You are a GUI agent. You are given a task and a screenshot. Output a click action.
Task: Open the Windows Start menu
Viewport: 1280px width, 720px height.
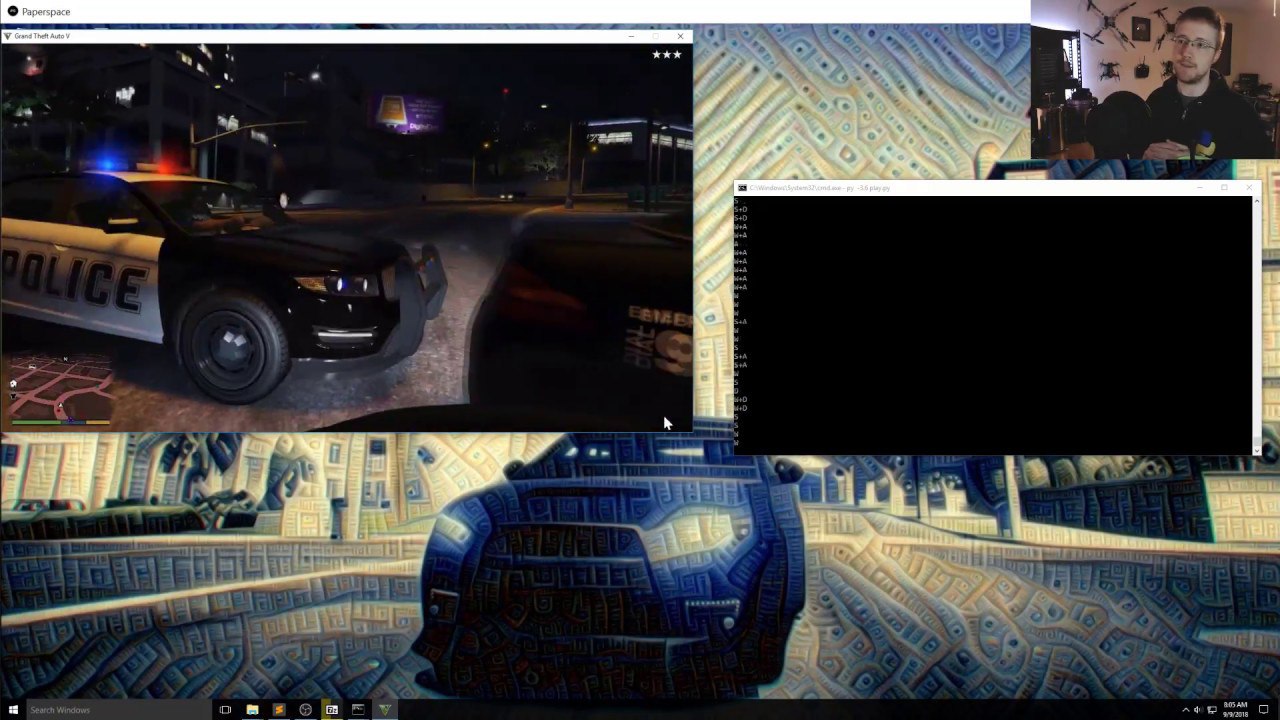click(x=13, y=710)
